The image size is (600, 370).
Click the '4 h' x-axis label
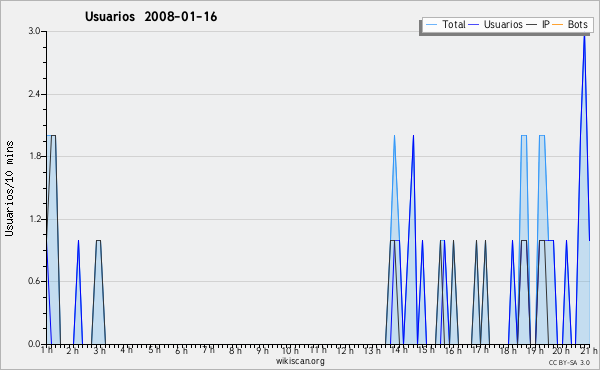tap(127, 350)
